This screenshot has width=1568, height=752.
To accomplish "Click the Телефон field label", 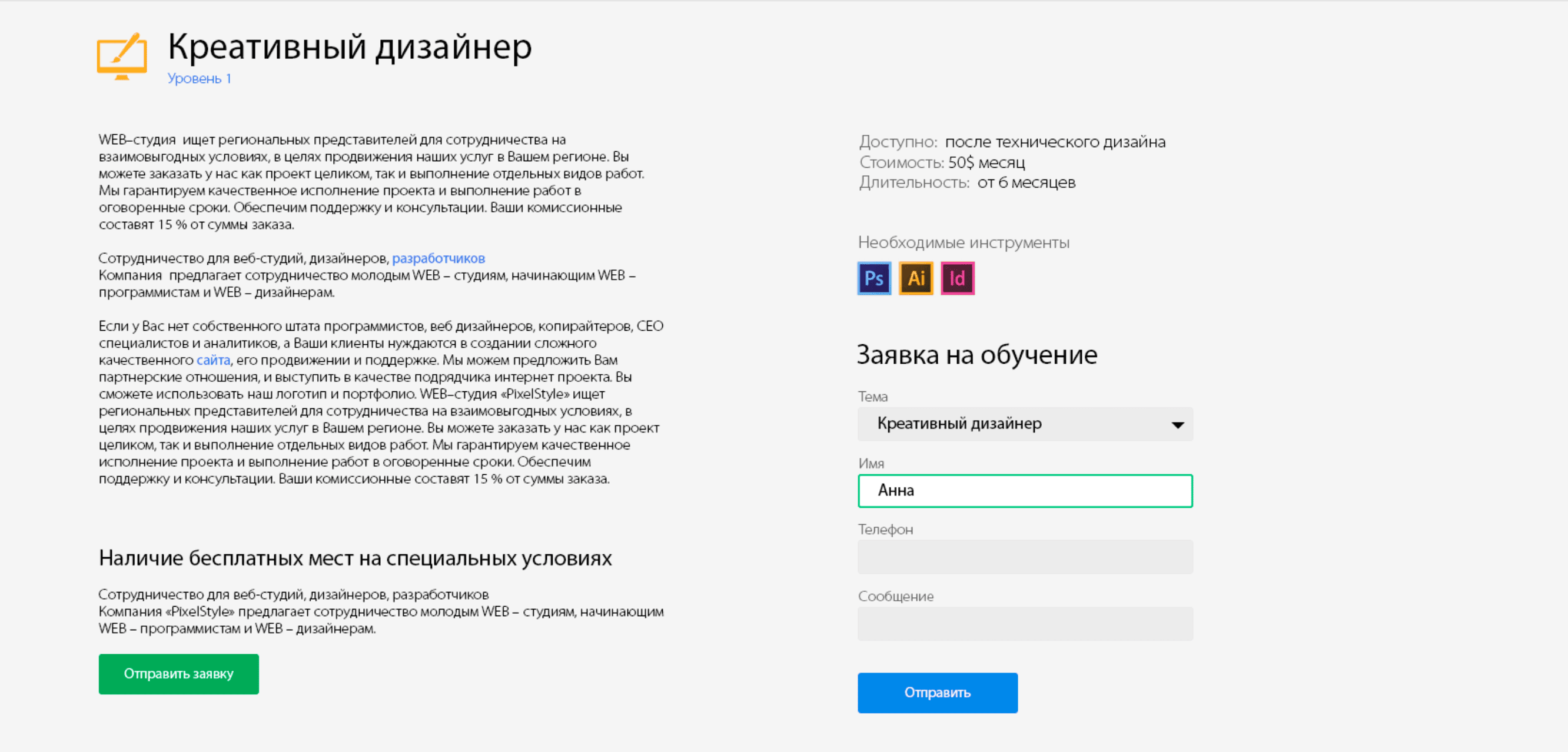I will [885, 530].
